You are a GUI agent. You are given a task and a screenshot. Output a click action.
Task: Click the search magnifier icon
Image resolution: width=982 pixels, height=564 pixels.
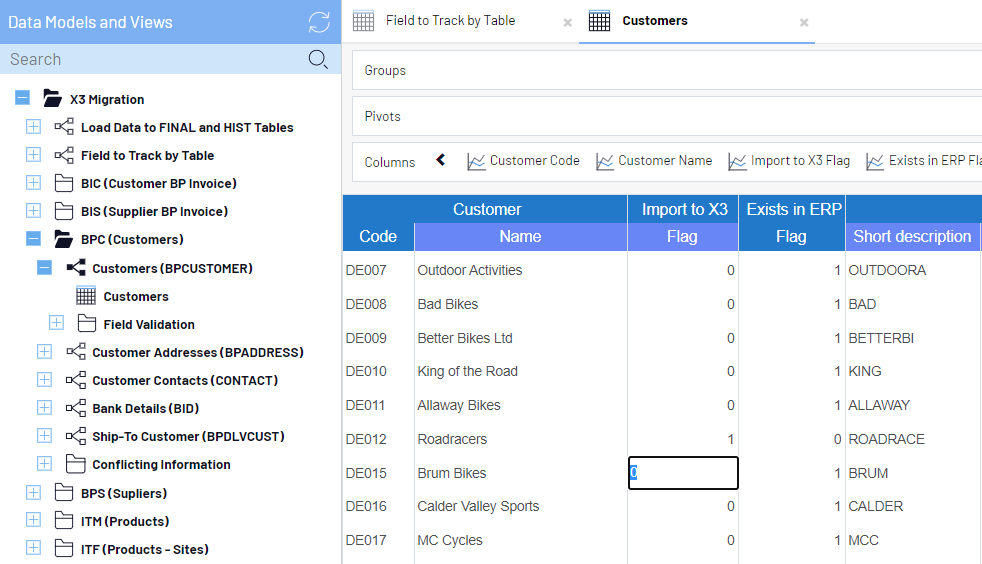click(318, 59)
